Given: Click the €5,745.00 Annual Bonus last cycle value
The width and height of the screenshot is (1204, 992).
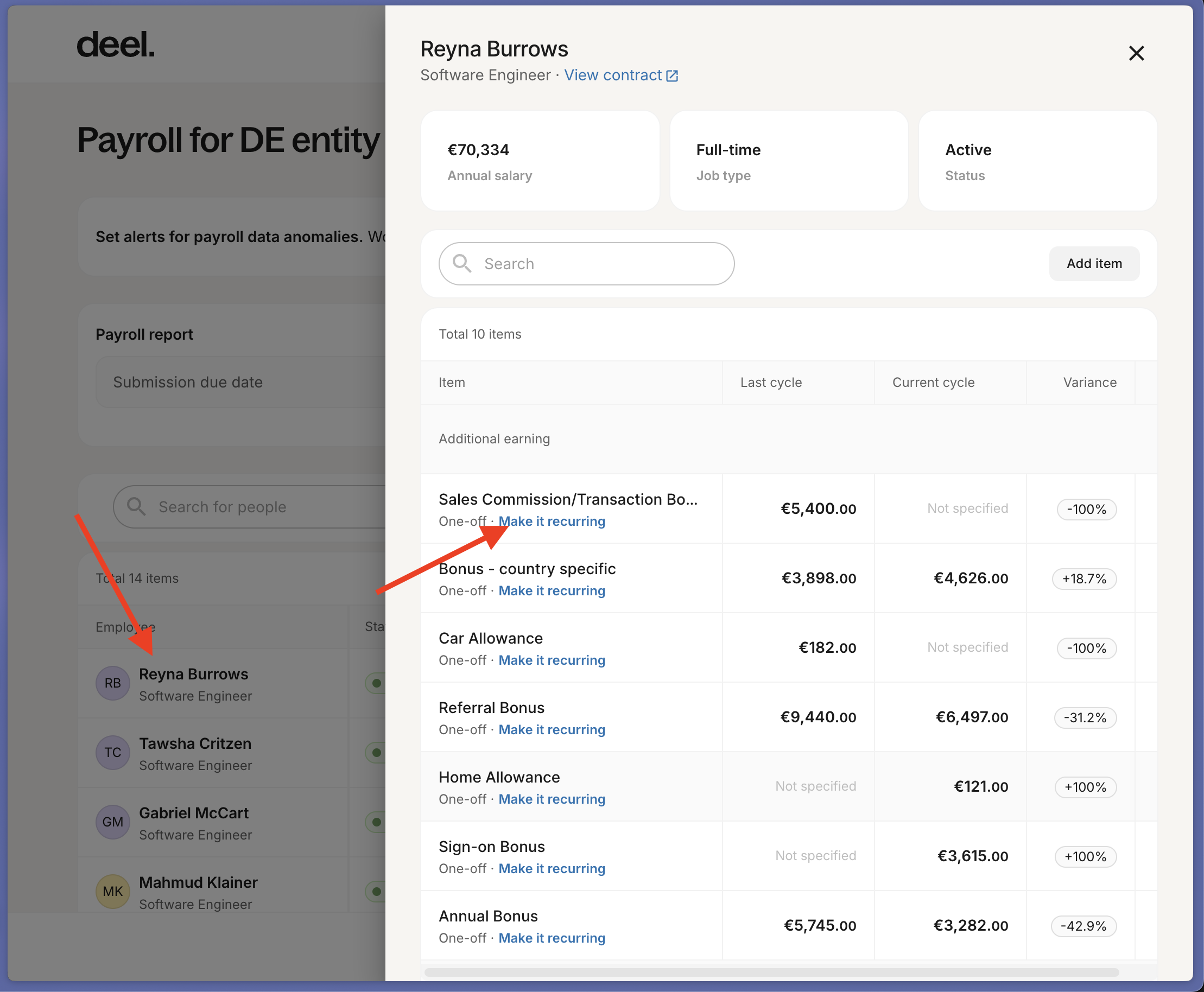Looking at the screenshot, I should [x=820, y=925].
